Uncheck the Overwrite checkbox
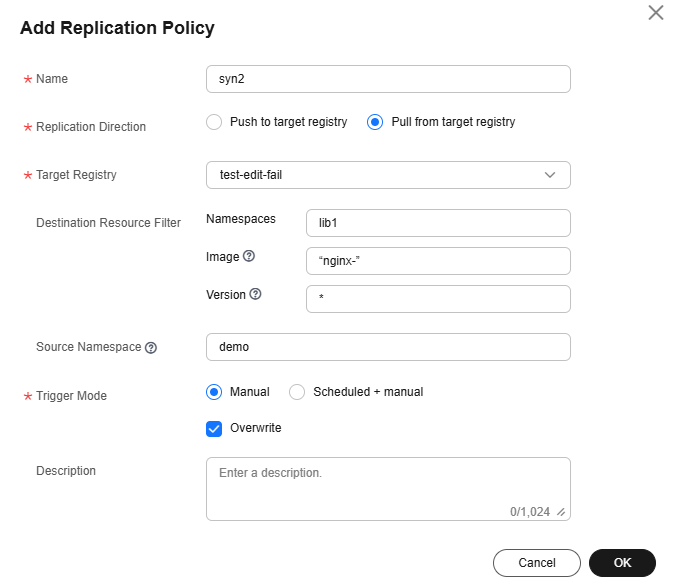The width and height of the screenshot is (679, 586). coord(214,428)
